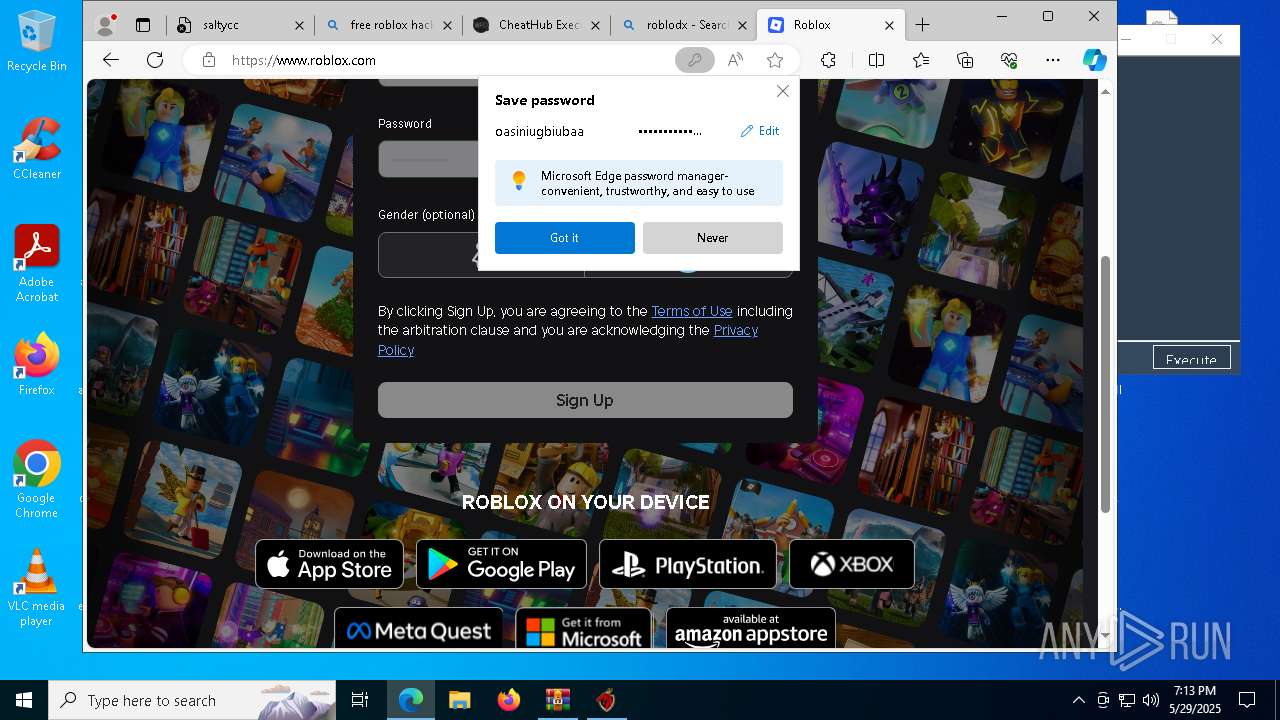The image size is (1280, 720).
Task: Click Never to decline saving
Action: click(x=713, y=238)
